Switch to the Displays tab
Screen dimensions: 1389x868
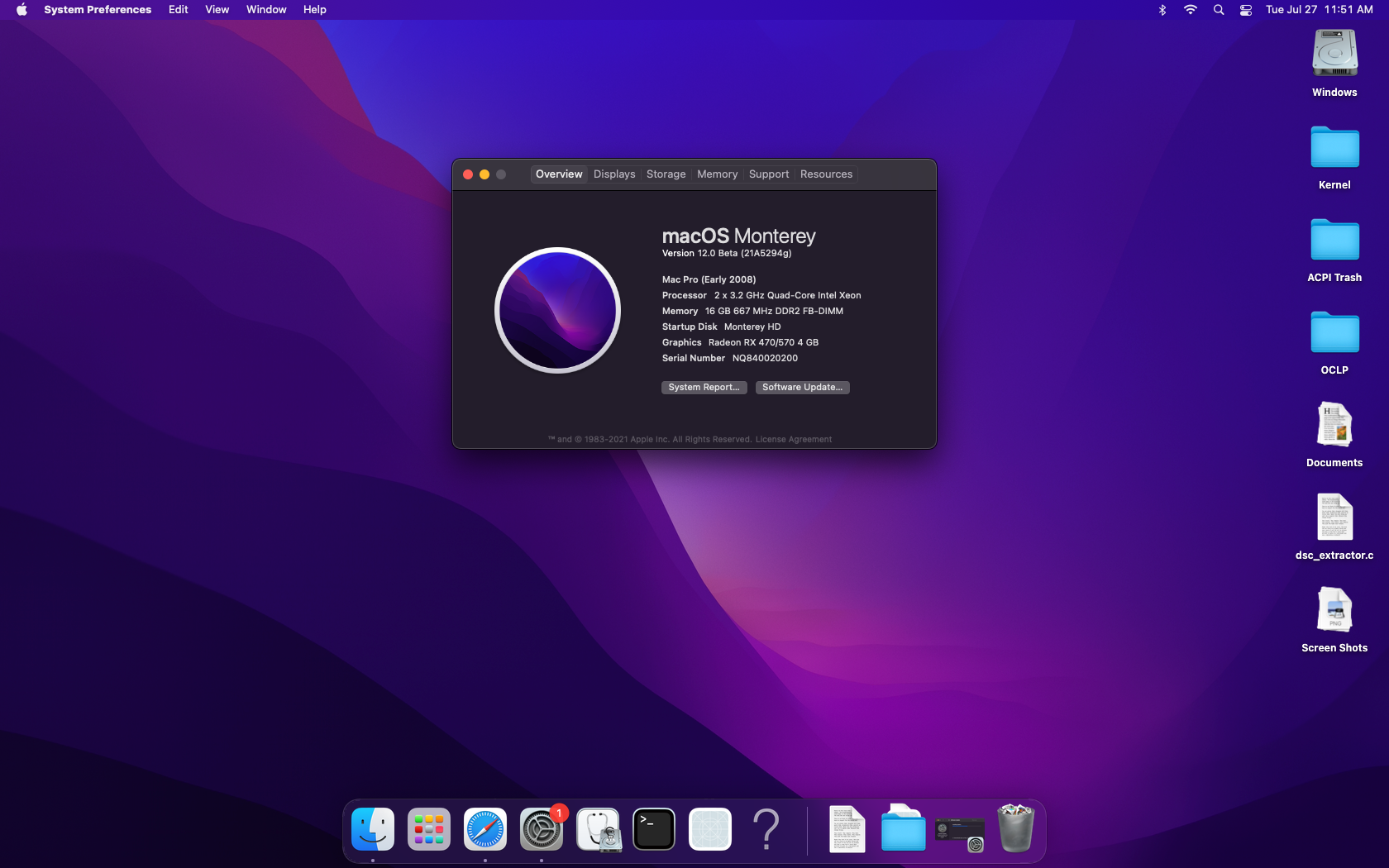(614, 174)
